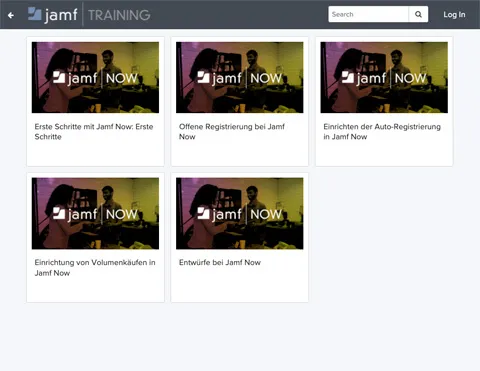Select title 'Erste Schritte mit Jamf Now: Erste Schritte'
The height and width of the screenshot is (371, 480).
tap(94, 132)
